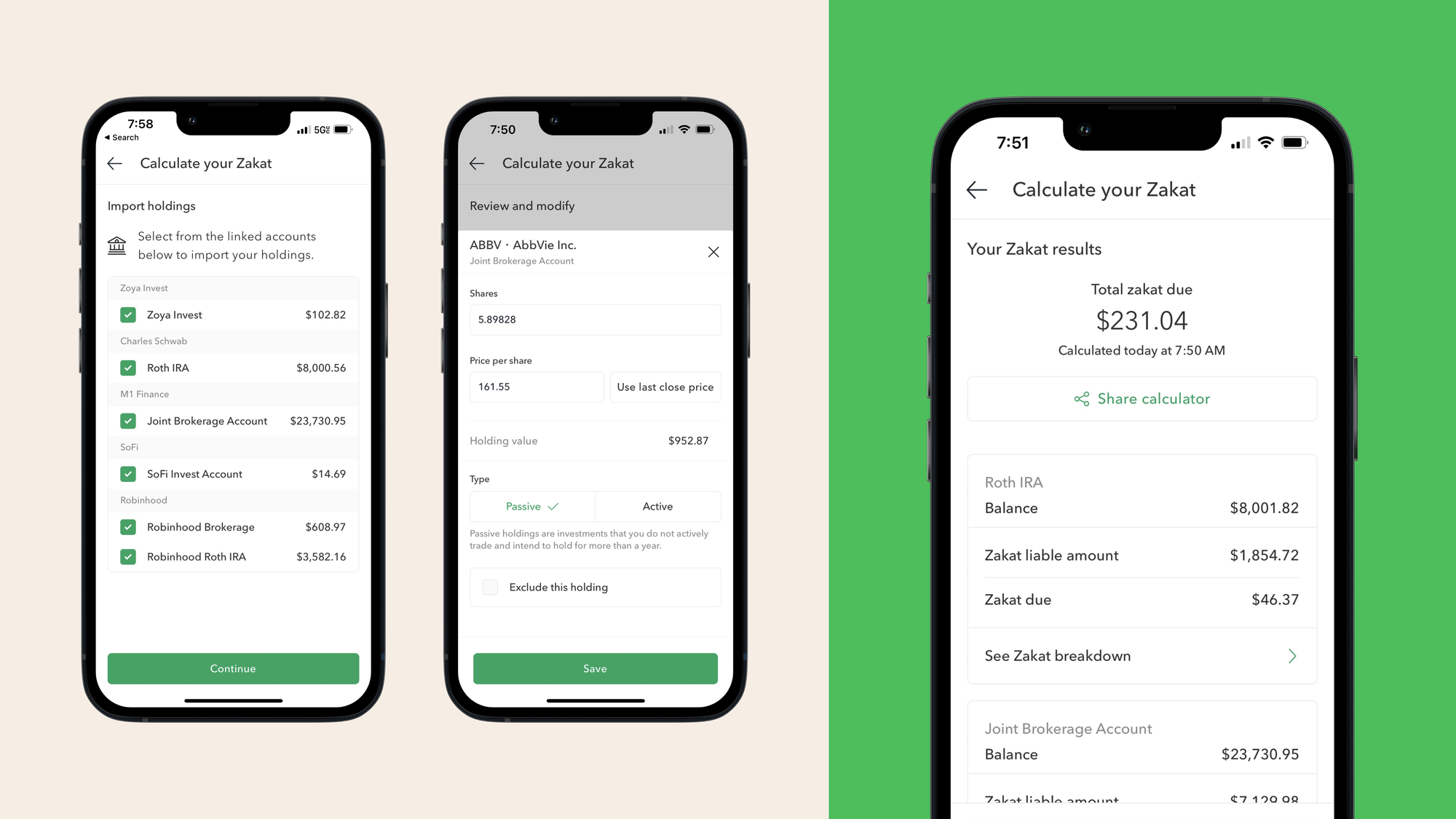Tap Use last close price link
This screenshot has height=819, width=1456.
point(665,387)
